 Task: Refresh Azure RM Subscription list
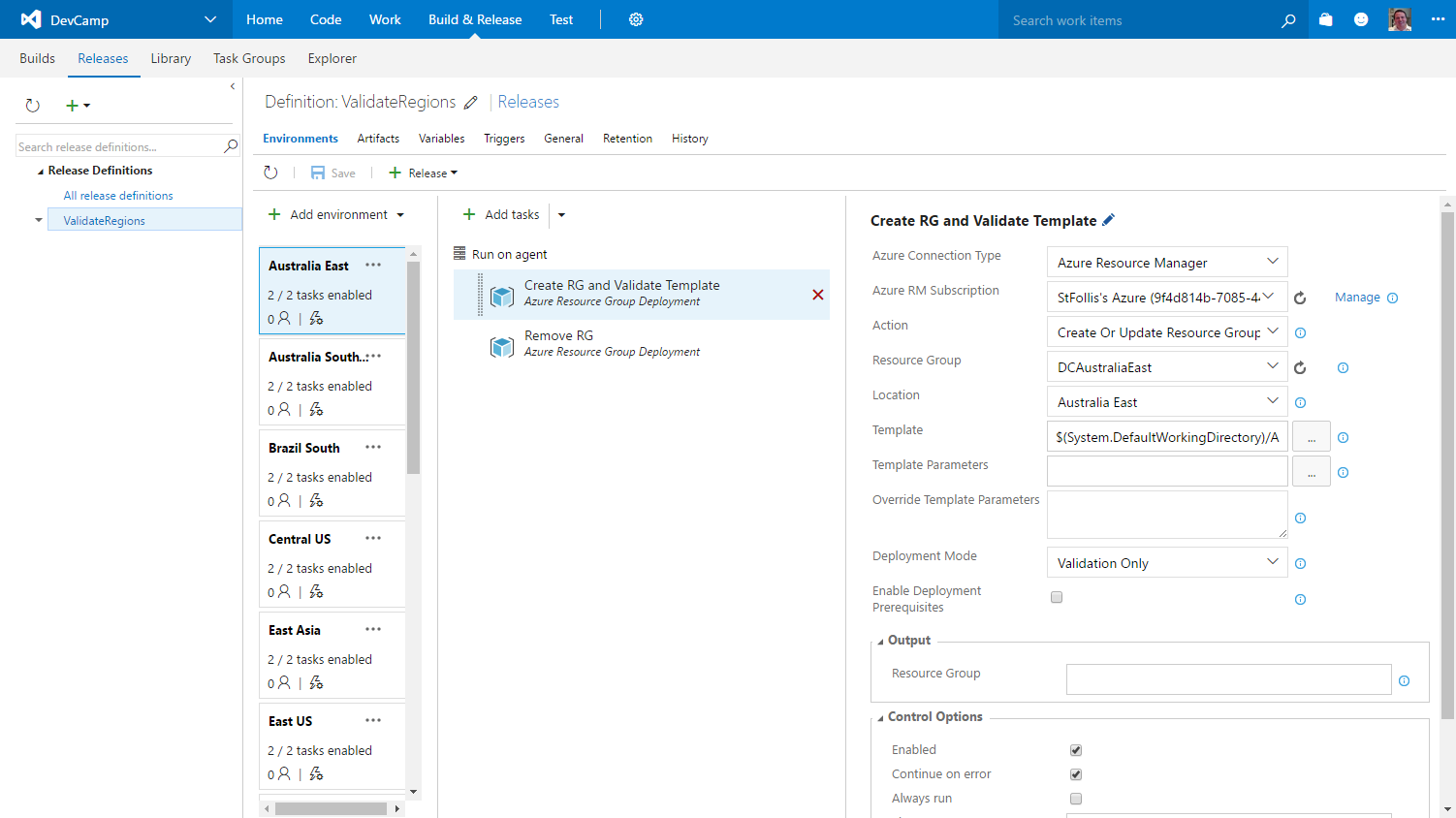pos(1300,298)
